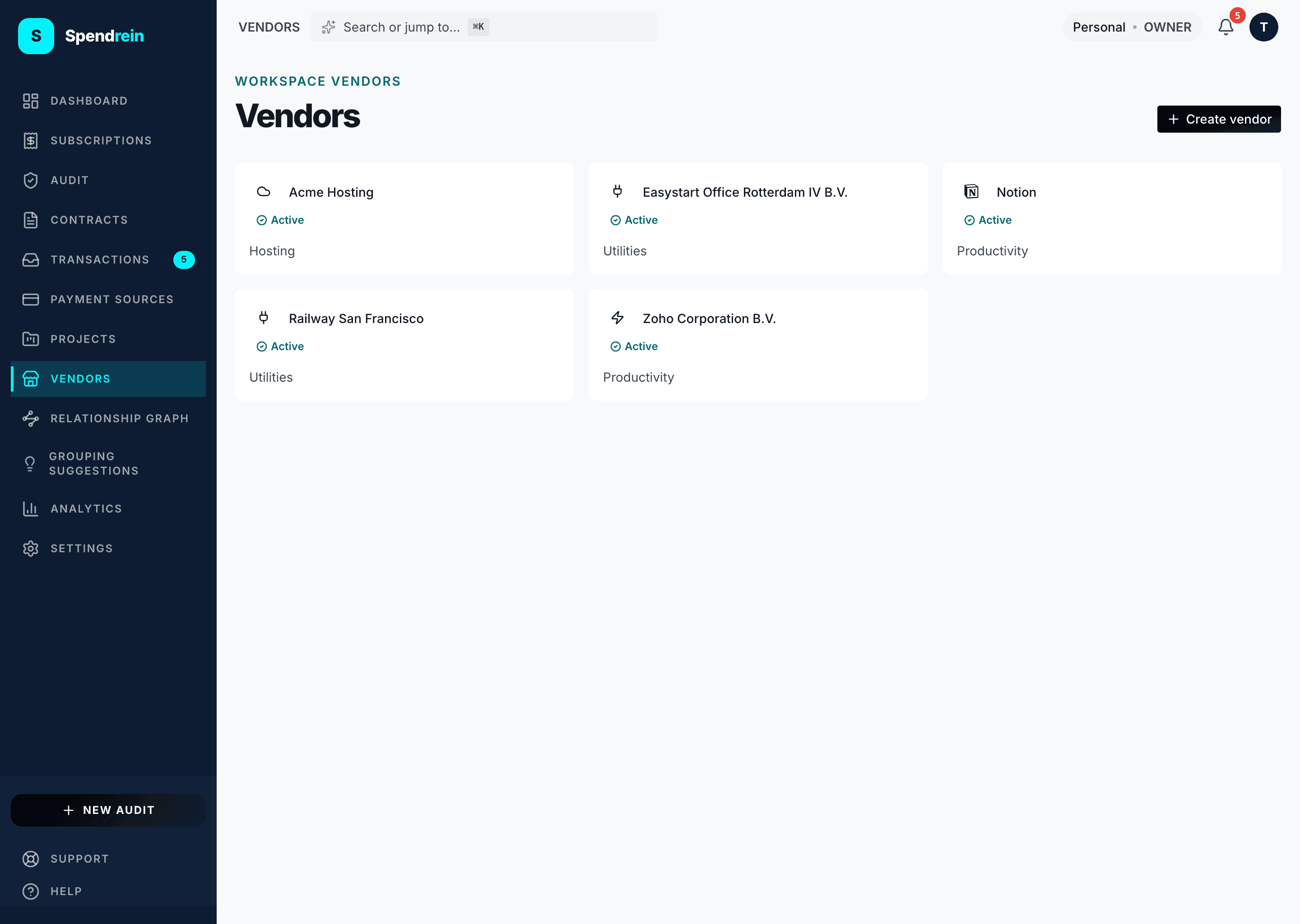The height and width of the screenshot is (924, 1300).
Task: Navigate to Audit section
Action: tap(108, 180)
